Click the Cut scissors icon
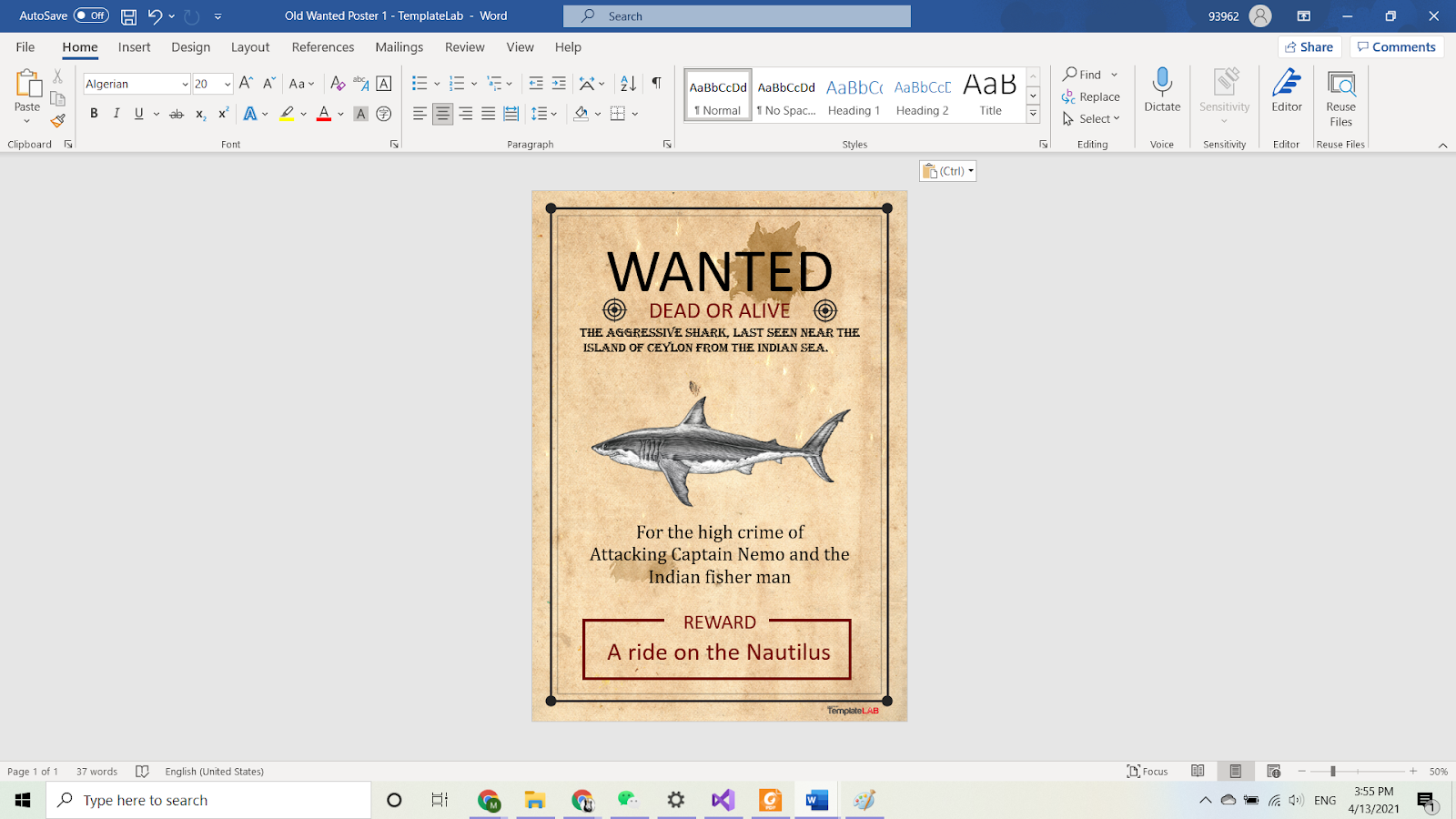This screenshot has height=819, width=1456. [57, 76]
